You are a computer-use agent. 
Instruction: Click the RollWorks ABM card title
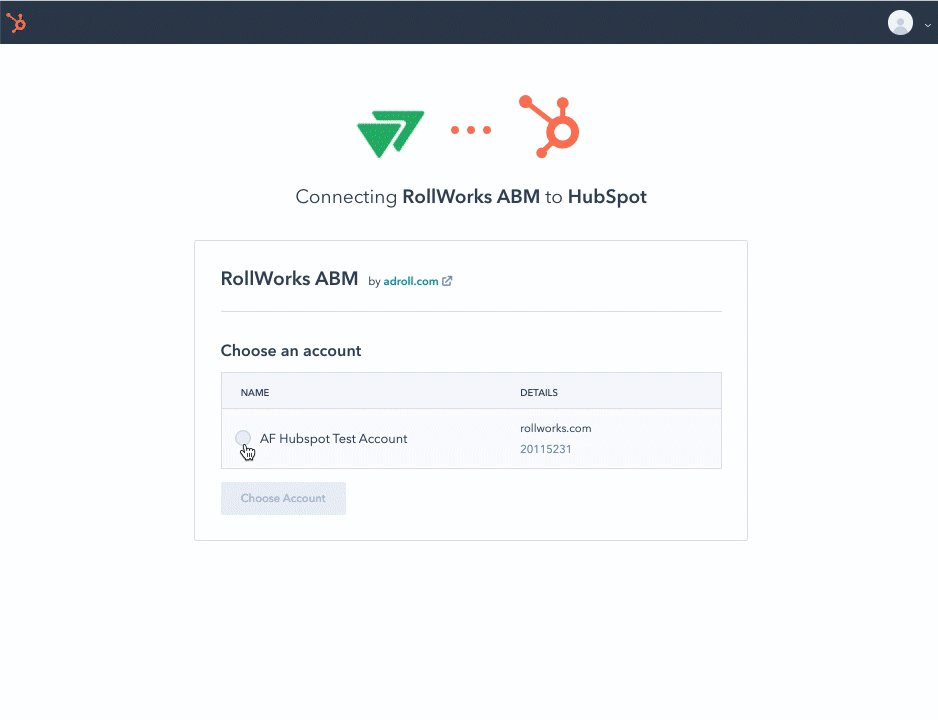[290, 279]
